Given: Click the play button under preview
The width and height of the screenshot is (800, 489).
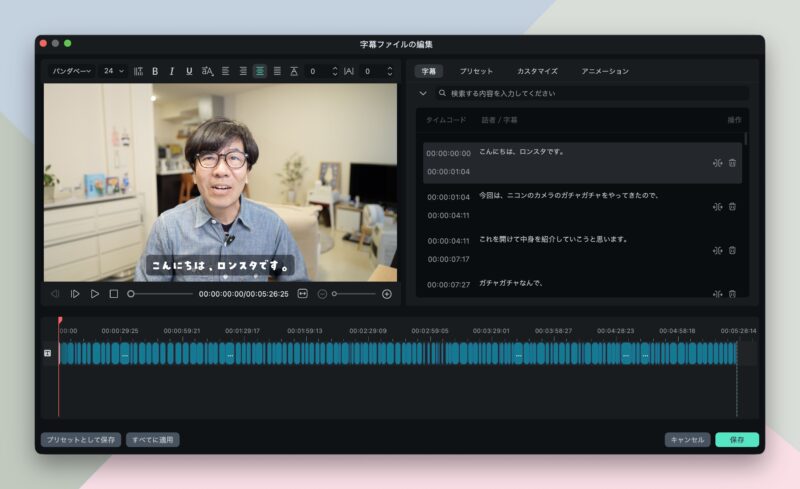Looking at the screenshot, I should 95,294.
